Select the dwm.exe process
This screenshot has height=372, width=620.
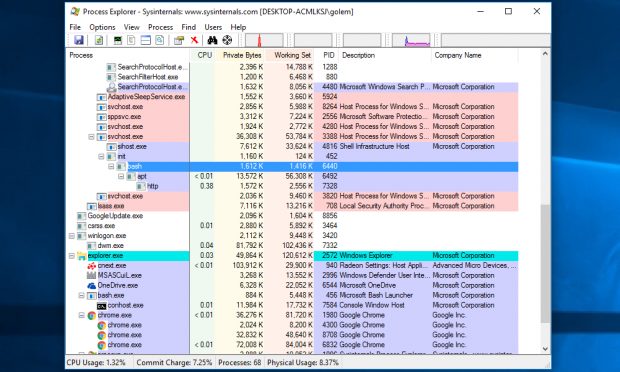pos(110,246)
